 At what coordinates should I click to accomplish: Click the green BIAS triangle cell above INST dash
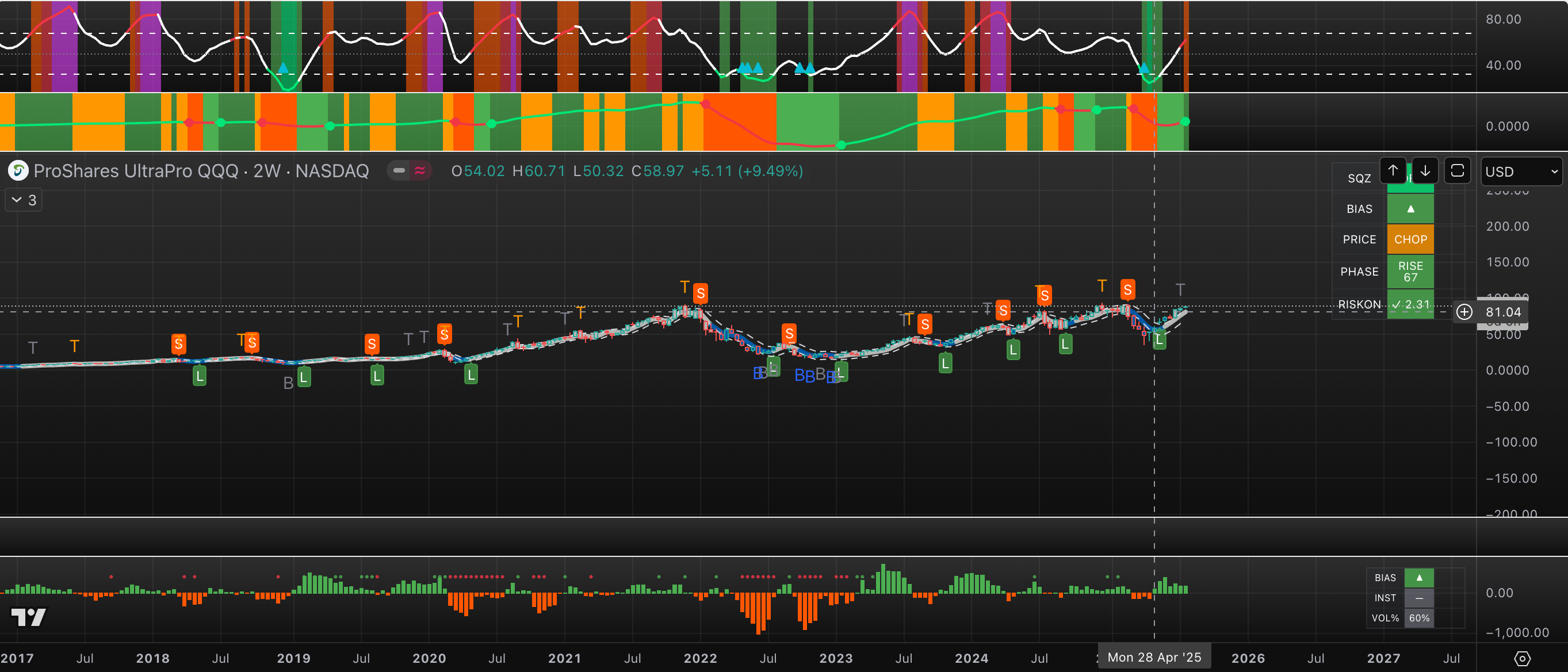[x=1419, y=578]
